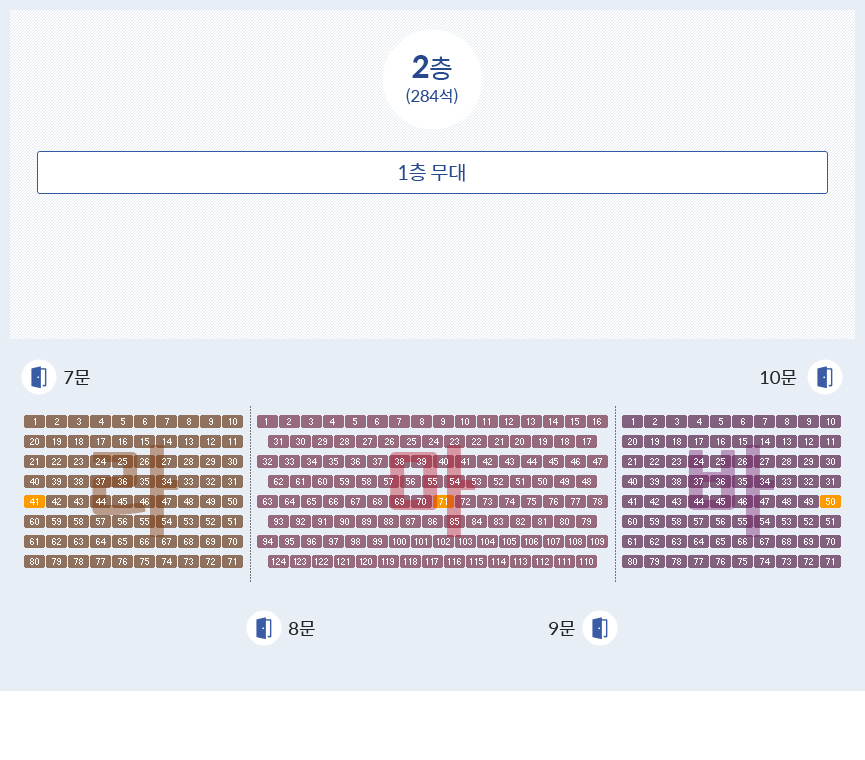Click the 7문 gate label
The height and width of the screenshot is (760, 865).
[x=76, y=378]
